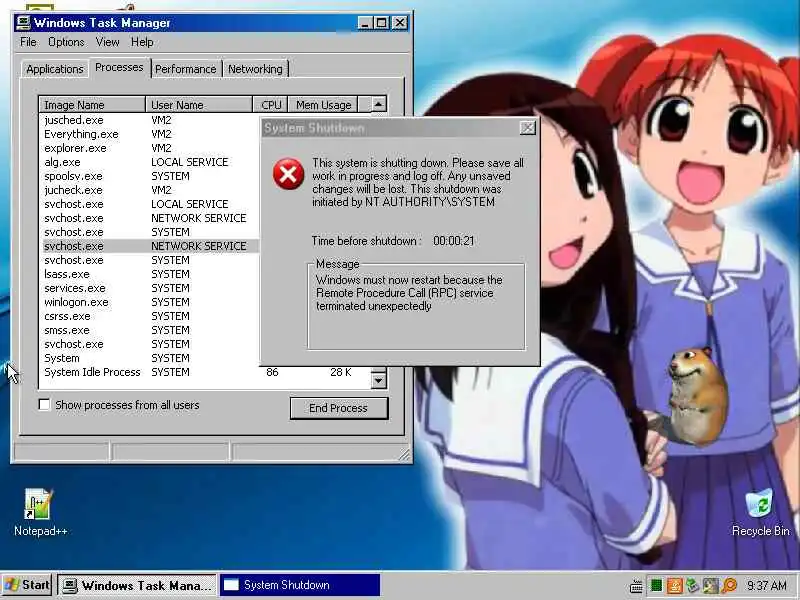
Task: Switch to the Networking tab
Action: pyautogui.click(x=255, y=69)
